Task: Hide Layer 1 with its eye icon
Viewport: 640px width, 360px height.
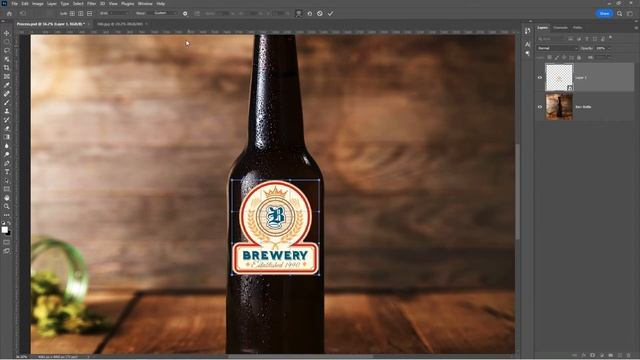Action: click(540, 78)
